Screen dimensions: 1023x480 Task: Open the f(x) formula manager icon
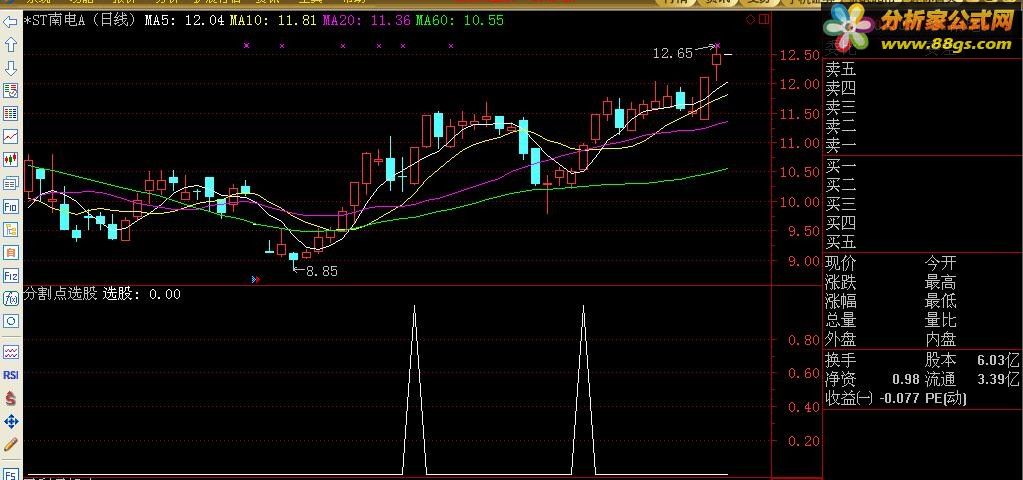coord(10,298)
